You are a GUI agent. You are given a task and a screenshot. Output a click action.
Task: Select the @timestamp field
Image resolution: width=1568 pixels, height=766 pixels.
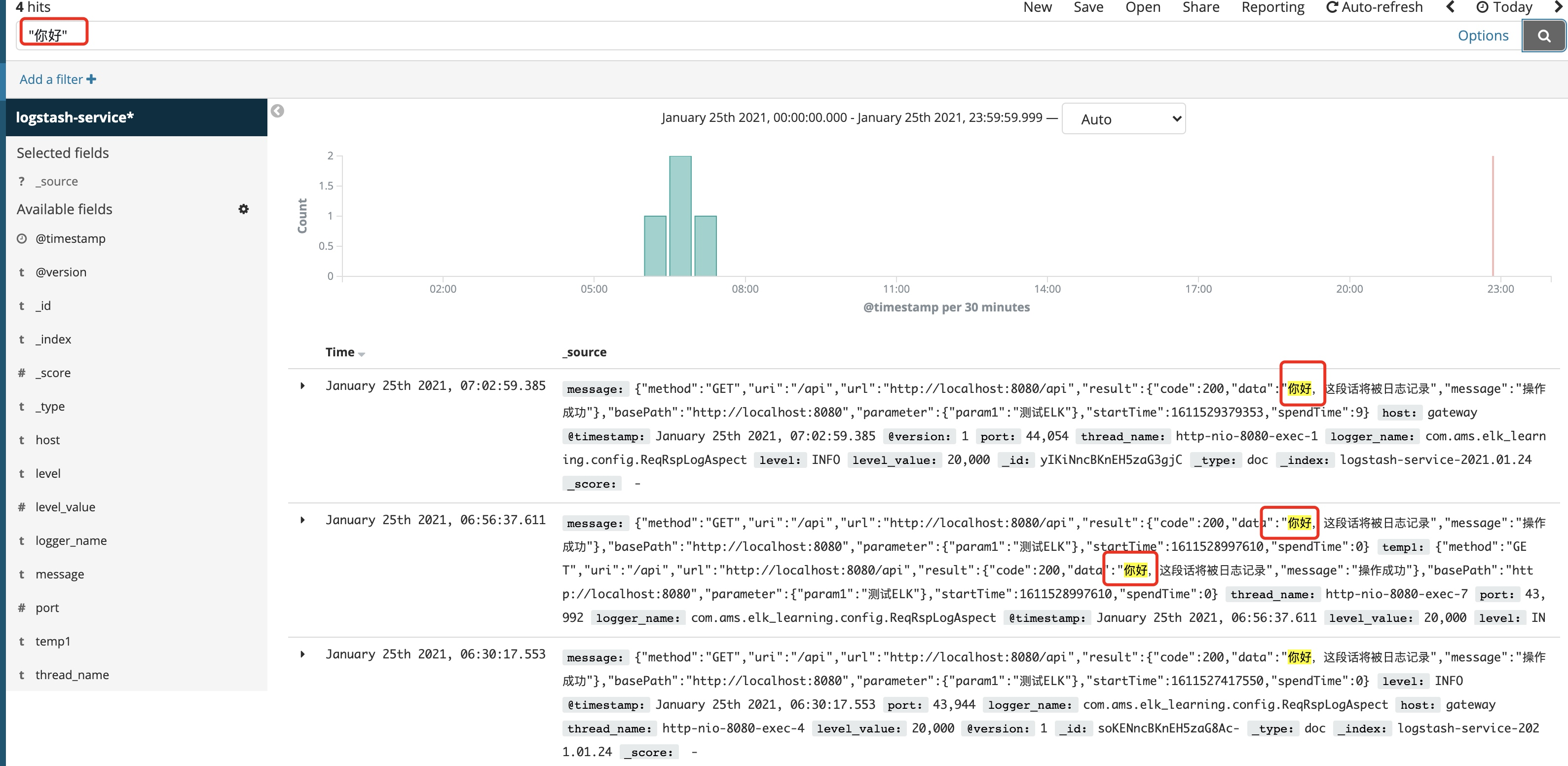pos(71,239)
